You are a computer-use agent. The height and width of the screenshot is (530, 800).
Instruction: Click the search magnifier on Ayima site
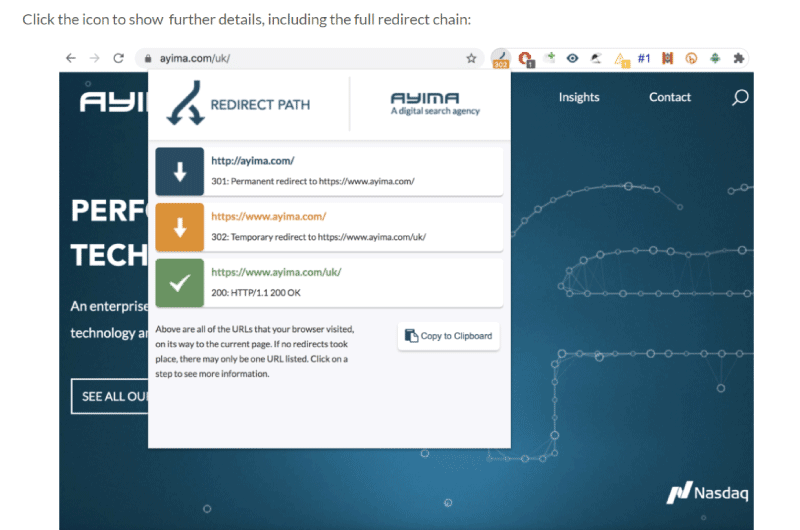coord(740,97)
